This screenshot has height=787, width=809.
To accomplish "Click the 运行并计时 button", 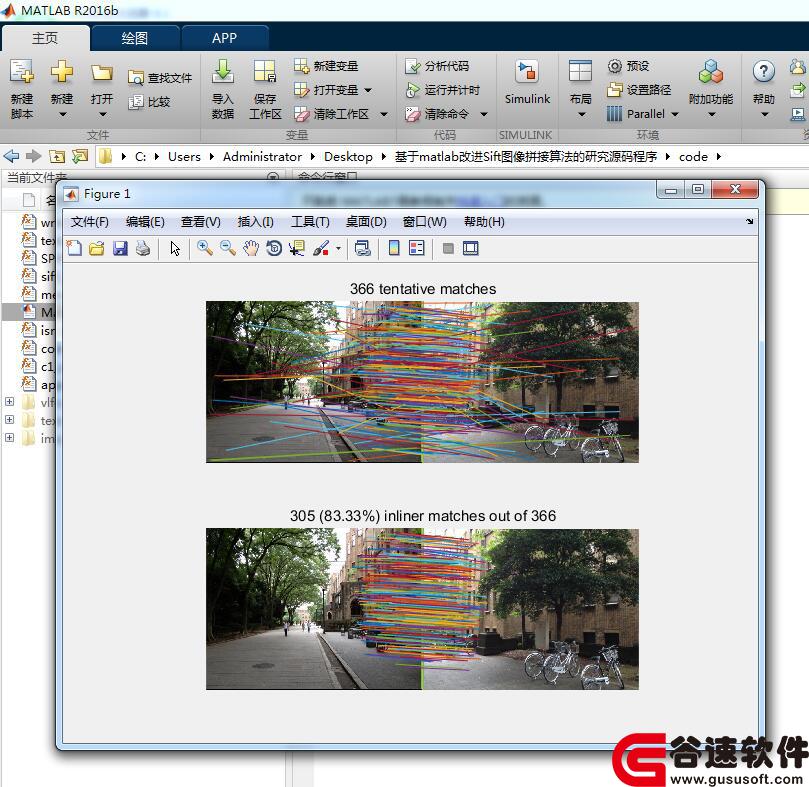I will 443,90.
